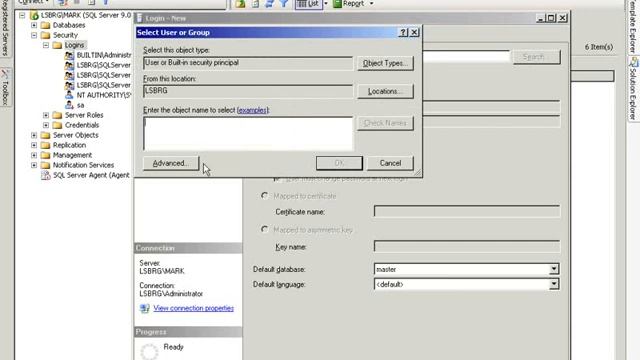Expand the Replication node
This screenshot has height=360, width=640.
pyautogui.click(x=34, y=145)
